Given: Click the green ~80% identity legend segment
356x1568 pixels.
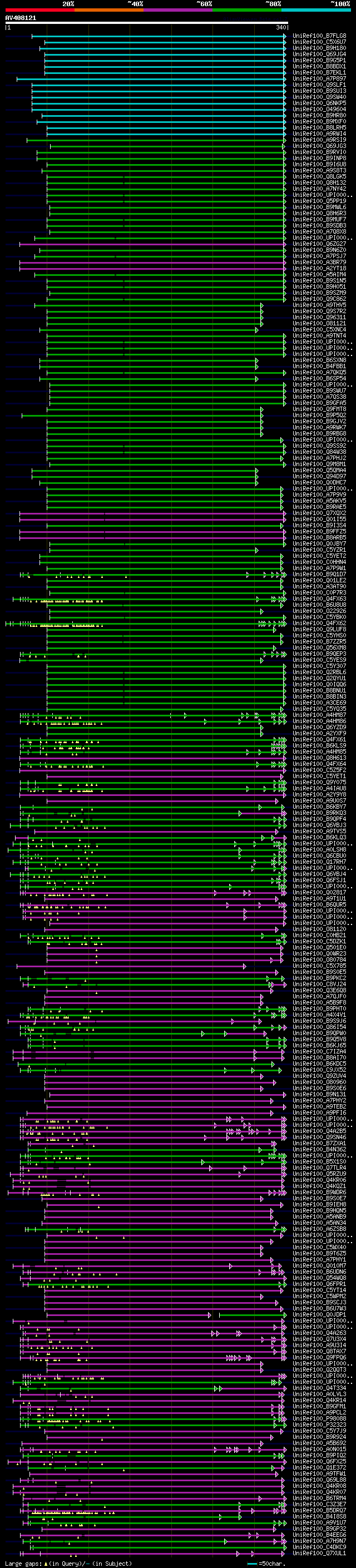Looking at the screenshot, I should (x=246, y=10).
